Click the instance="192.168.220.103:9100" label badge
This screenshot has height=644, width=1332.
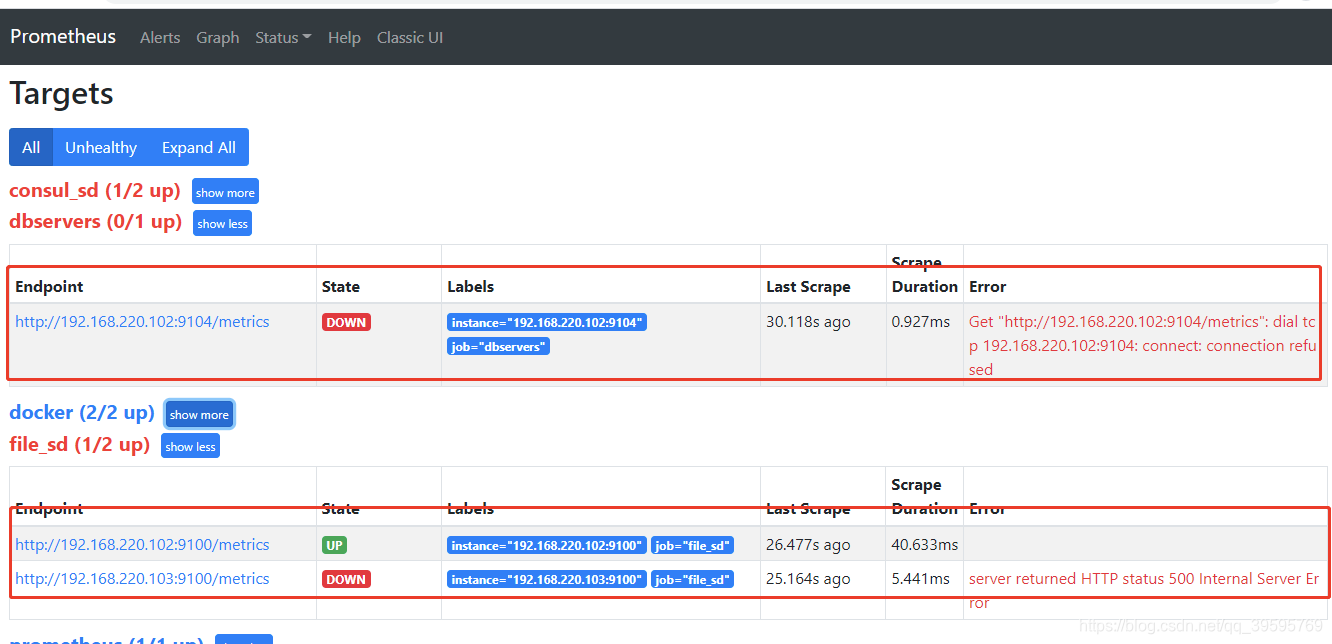(546, 579)
